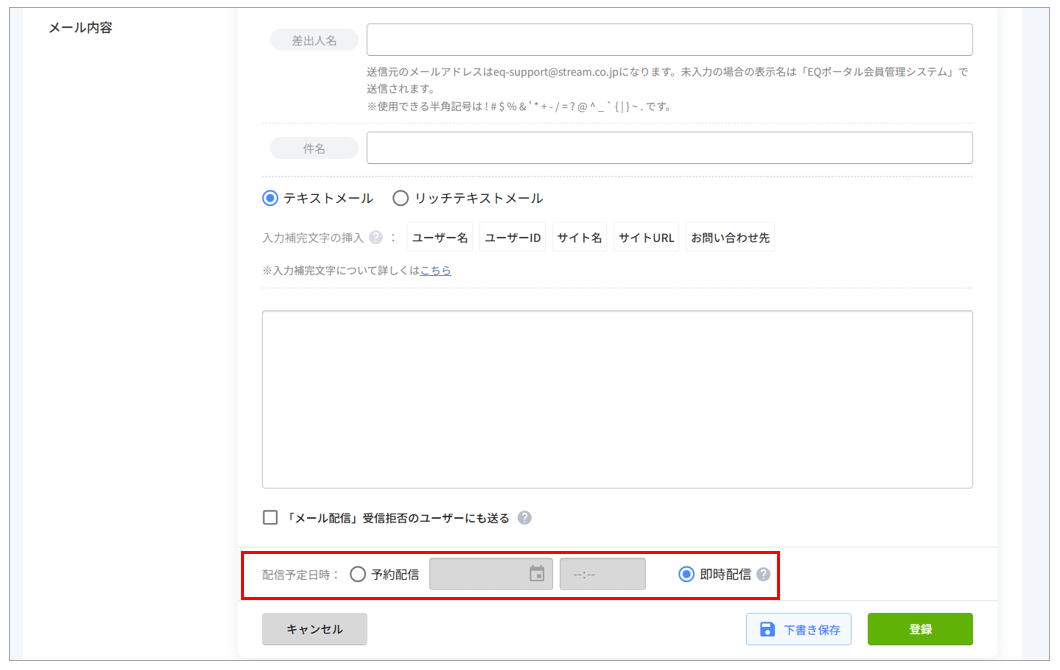Click help icon beside 即時配信

tap(763, 574)
